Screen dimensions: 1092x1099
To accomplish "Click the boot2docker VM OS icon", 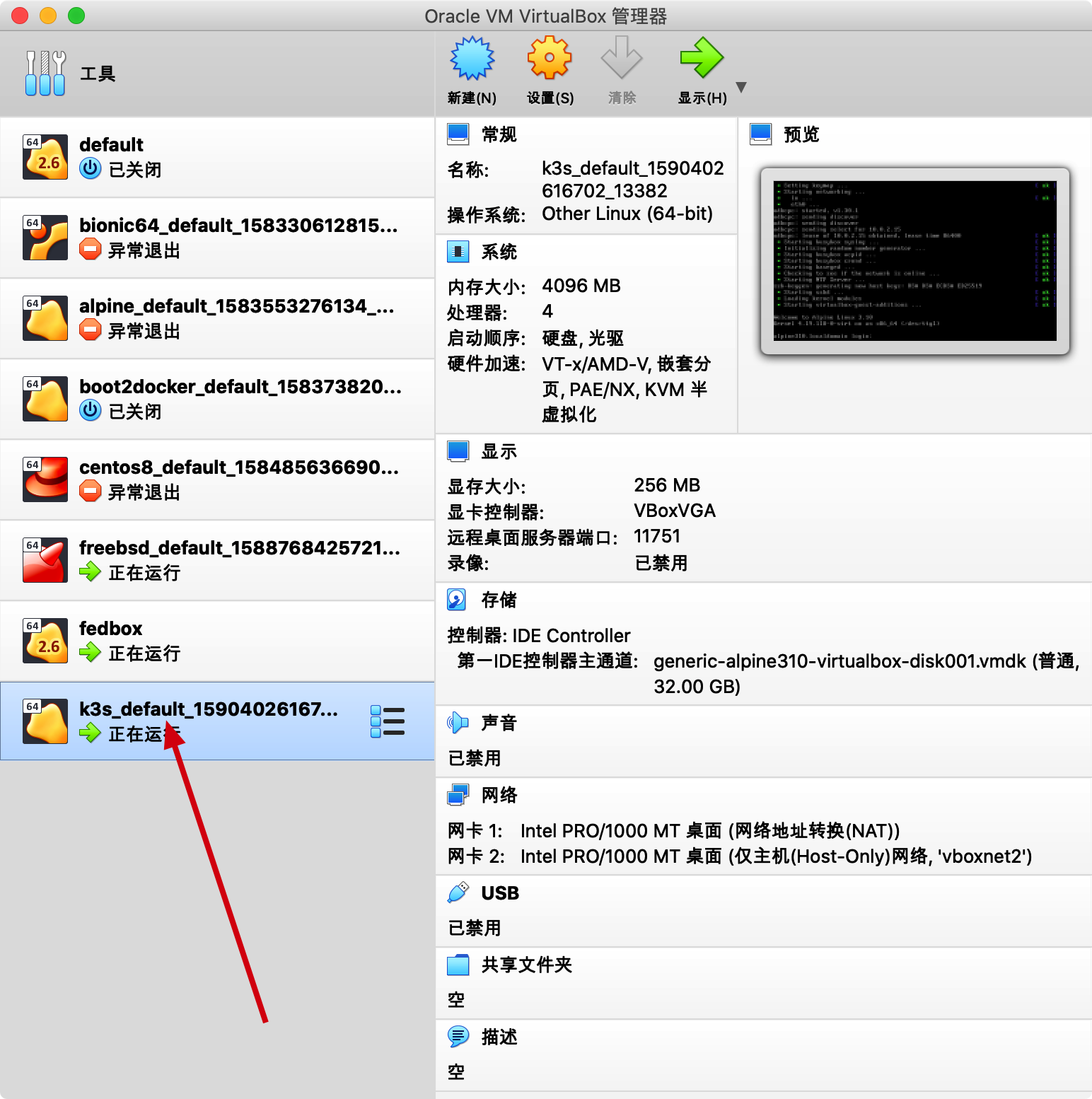I will (45, 399).
